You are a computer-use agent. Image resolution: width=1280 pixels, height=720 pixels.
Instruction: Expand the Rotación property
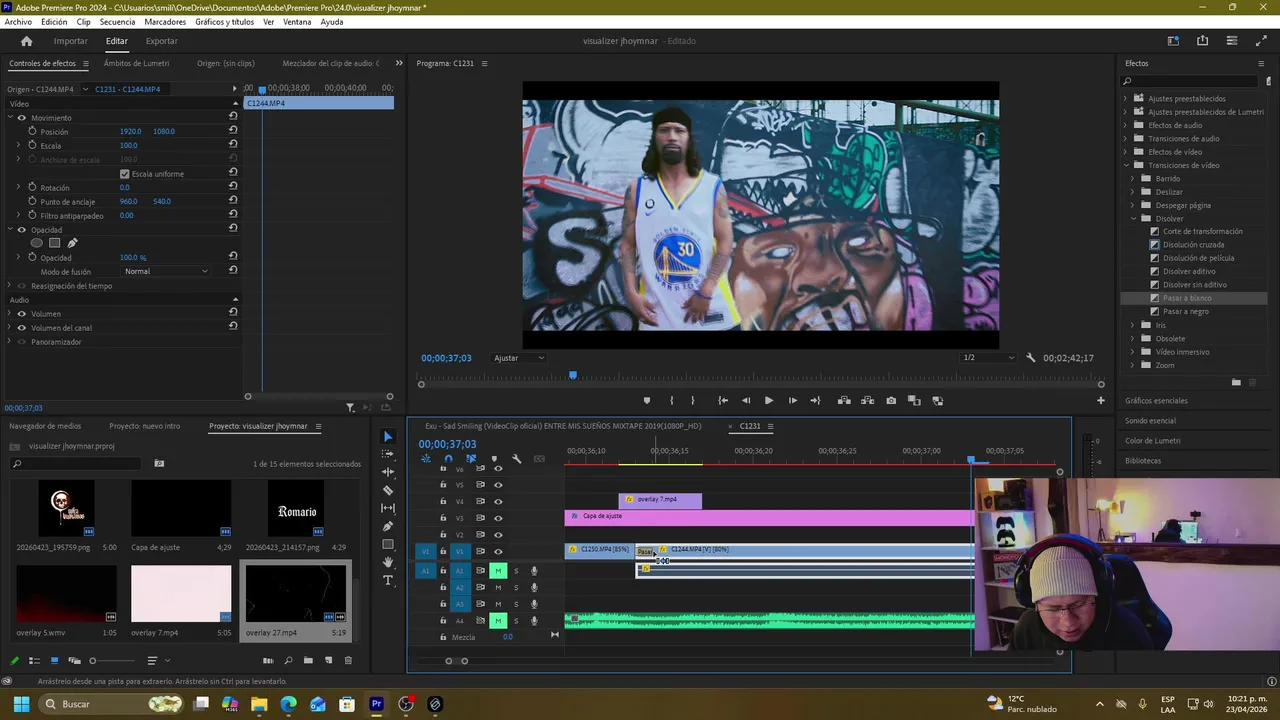[18, 188]
